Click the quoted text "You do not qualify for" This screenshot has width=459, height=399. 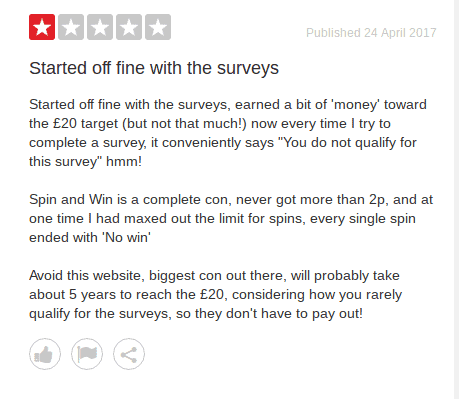pyautogui.click(x=347, y=143)
